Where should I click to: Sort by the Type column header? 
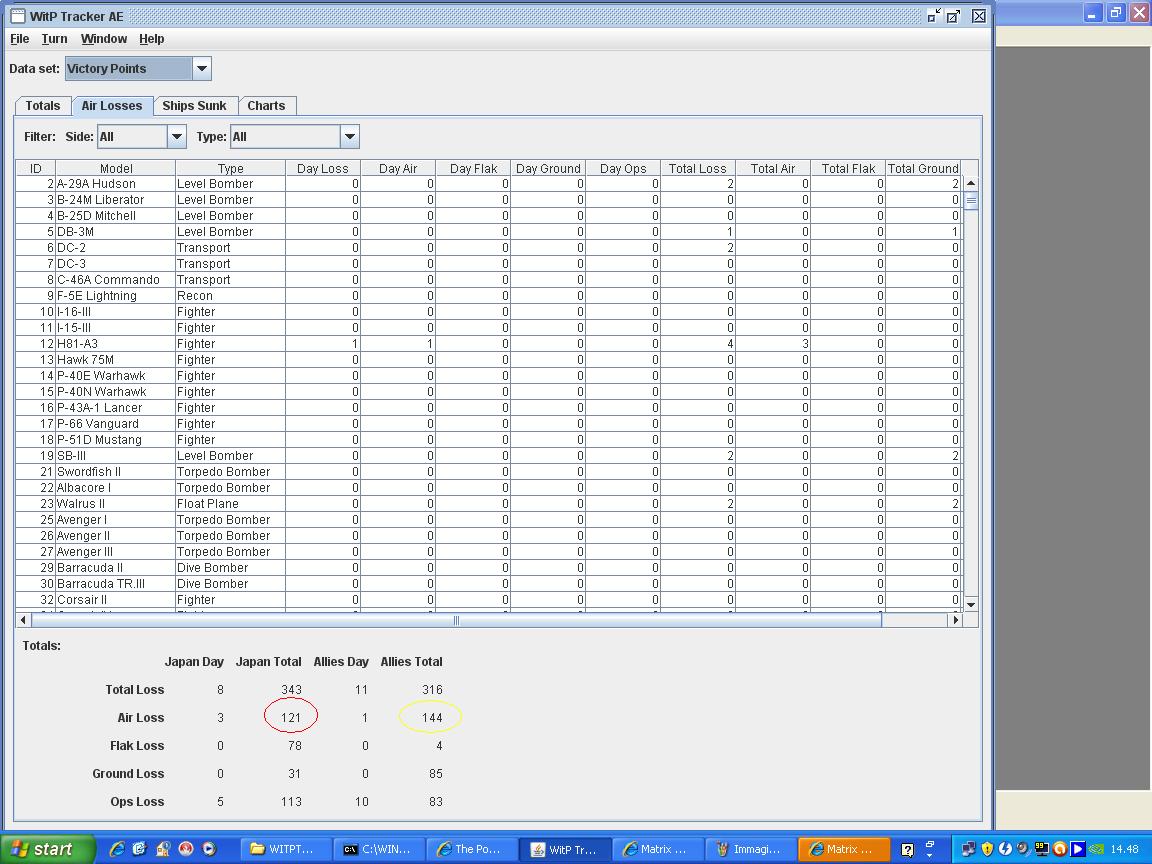pyautogui.click(x=230, y=168)
